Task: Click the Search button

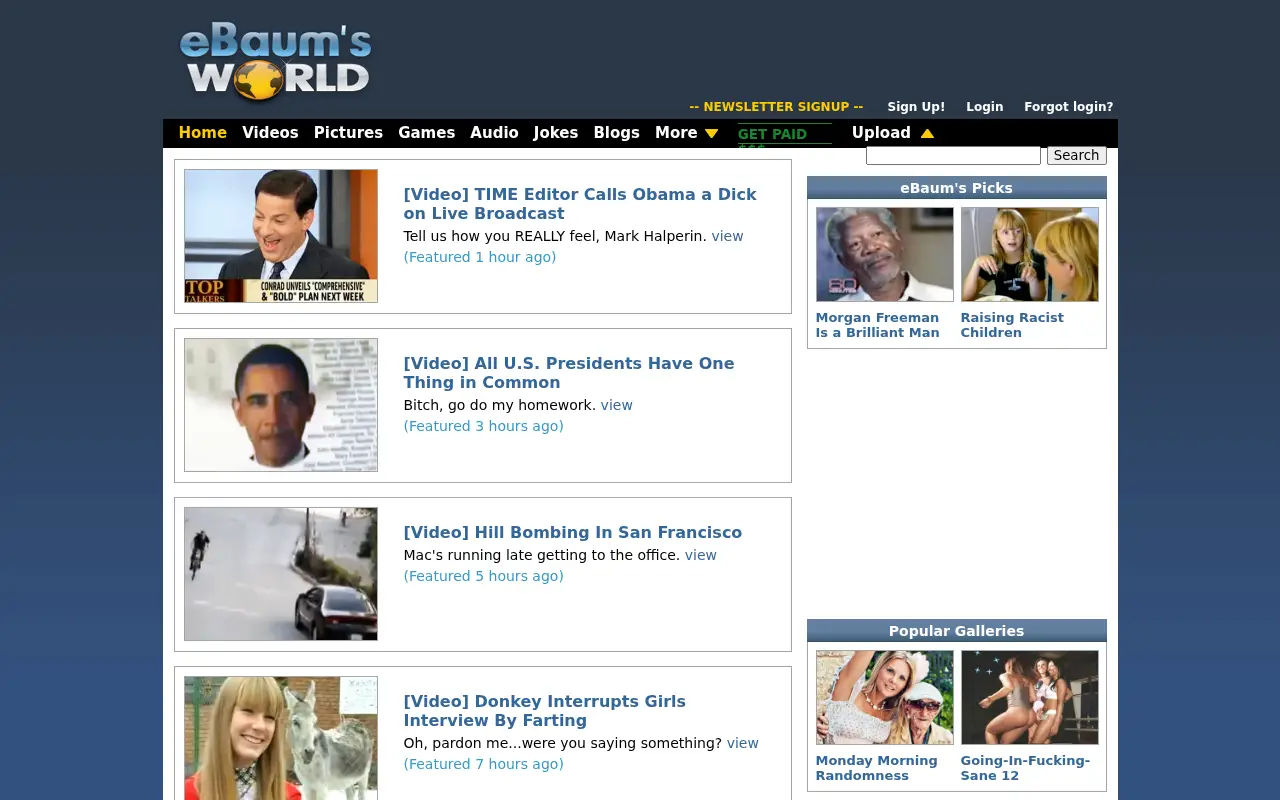Action: [1077, 155]
